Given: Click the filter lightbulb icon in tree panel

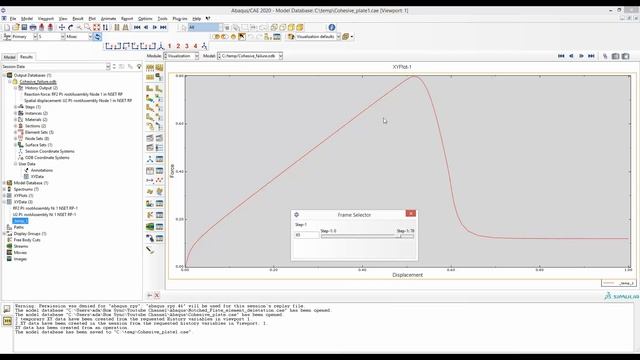Looking at the screenshot, I should (x=139, y=66).
